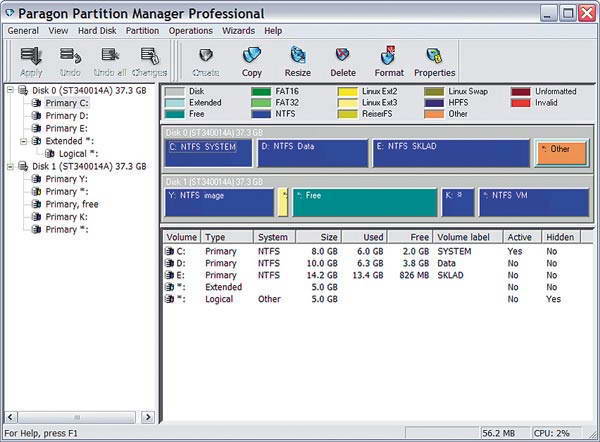Select the Y: NTFS image partition block
Screen dimensions: 600x442
pos(220,202)
